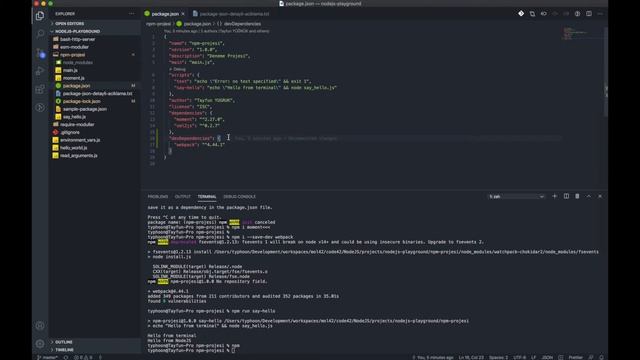The image size is (640, 360).
Task: Click the toolbar icon left of Split Editor
Action: 577,13
